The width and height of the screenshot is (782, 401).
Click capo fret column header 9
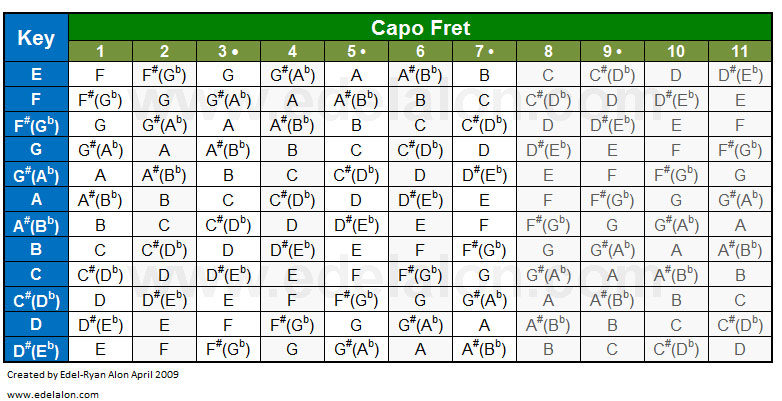click(612, 51)
